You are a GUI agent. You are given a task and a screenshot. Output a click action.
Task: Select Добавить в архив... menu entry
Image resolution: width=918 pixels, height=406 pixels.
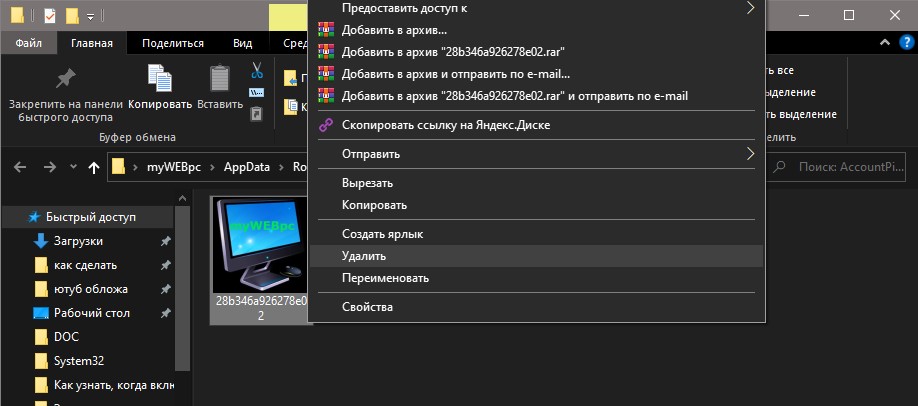[536, 29]
